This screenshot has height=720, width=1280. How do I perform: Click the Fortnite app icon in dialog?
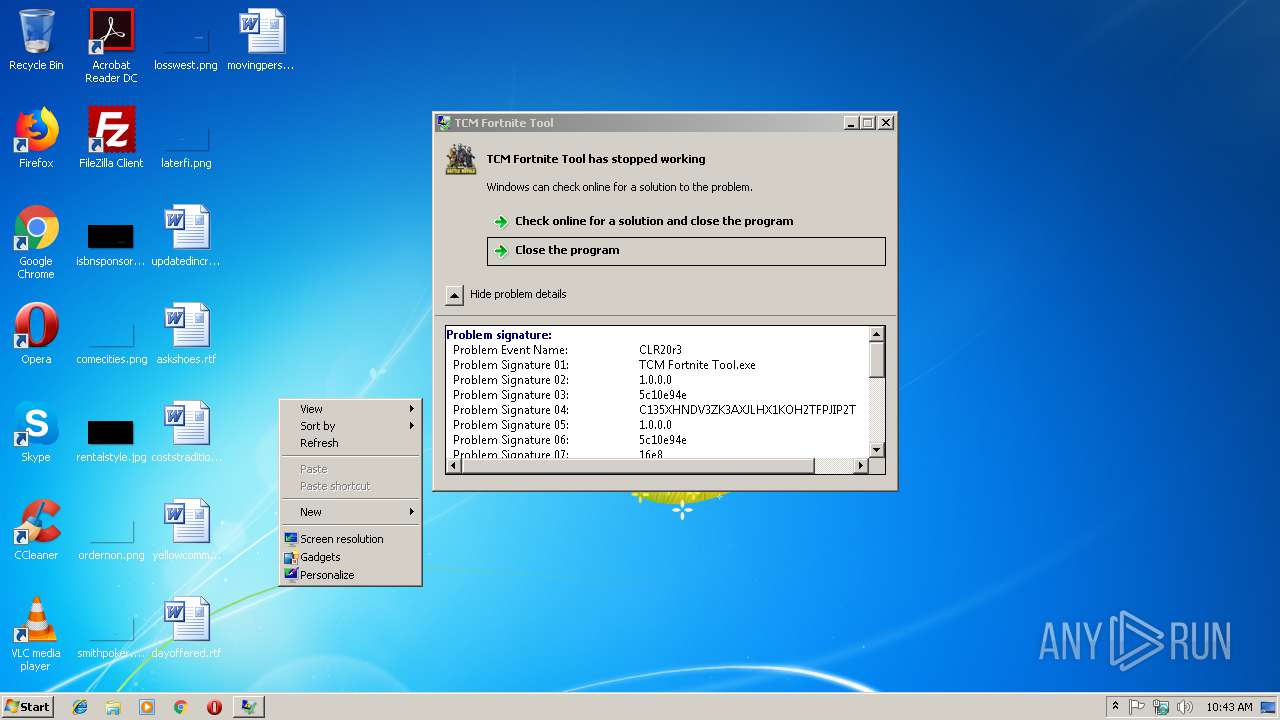(x=461, y=160)
